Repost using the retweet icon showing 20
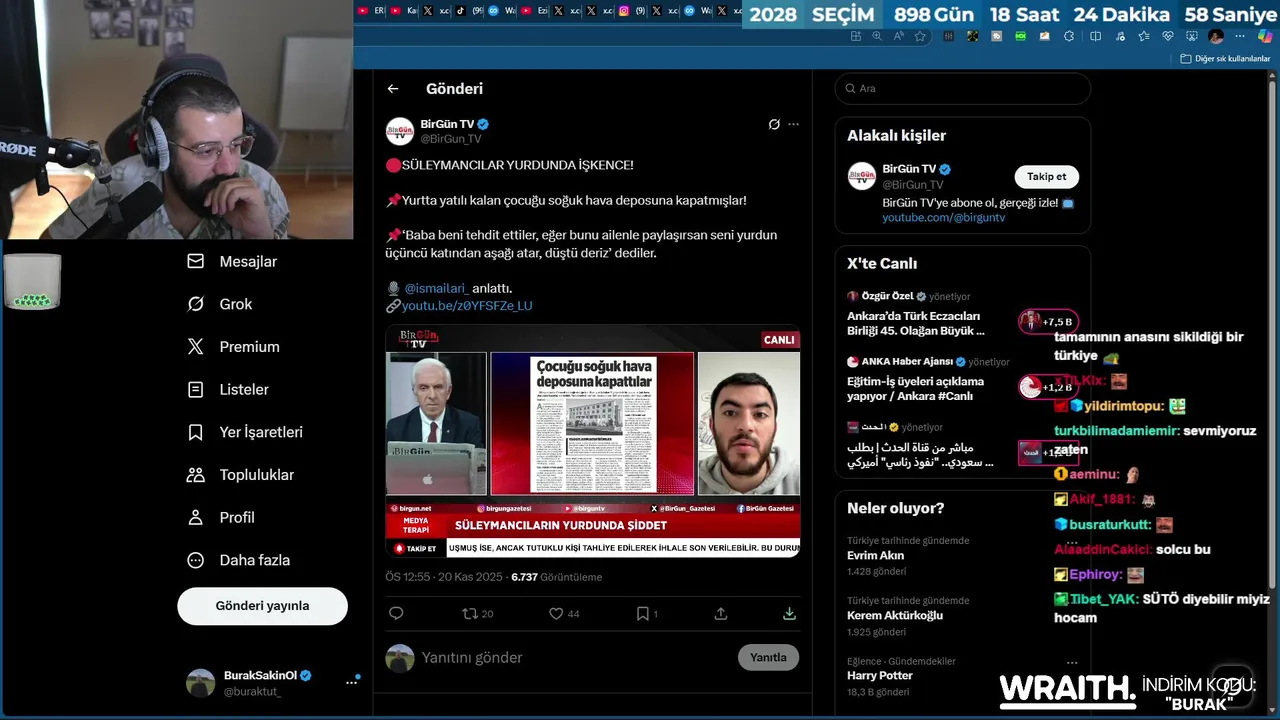This screenshot has width=1280, height=720. click(x=477, y=614)
